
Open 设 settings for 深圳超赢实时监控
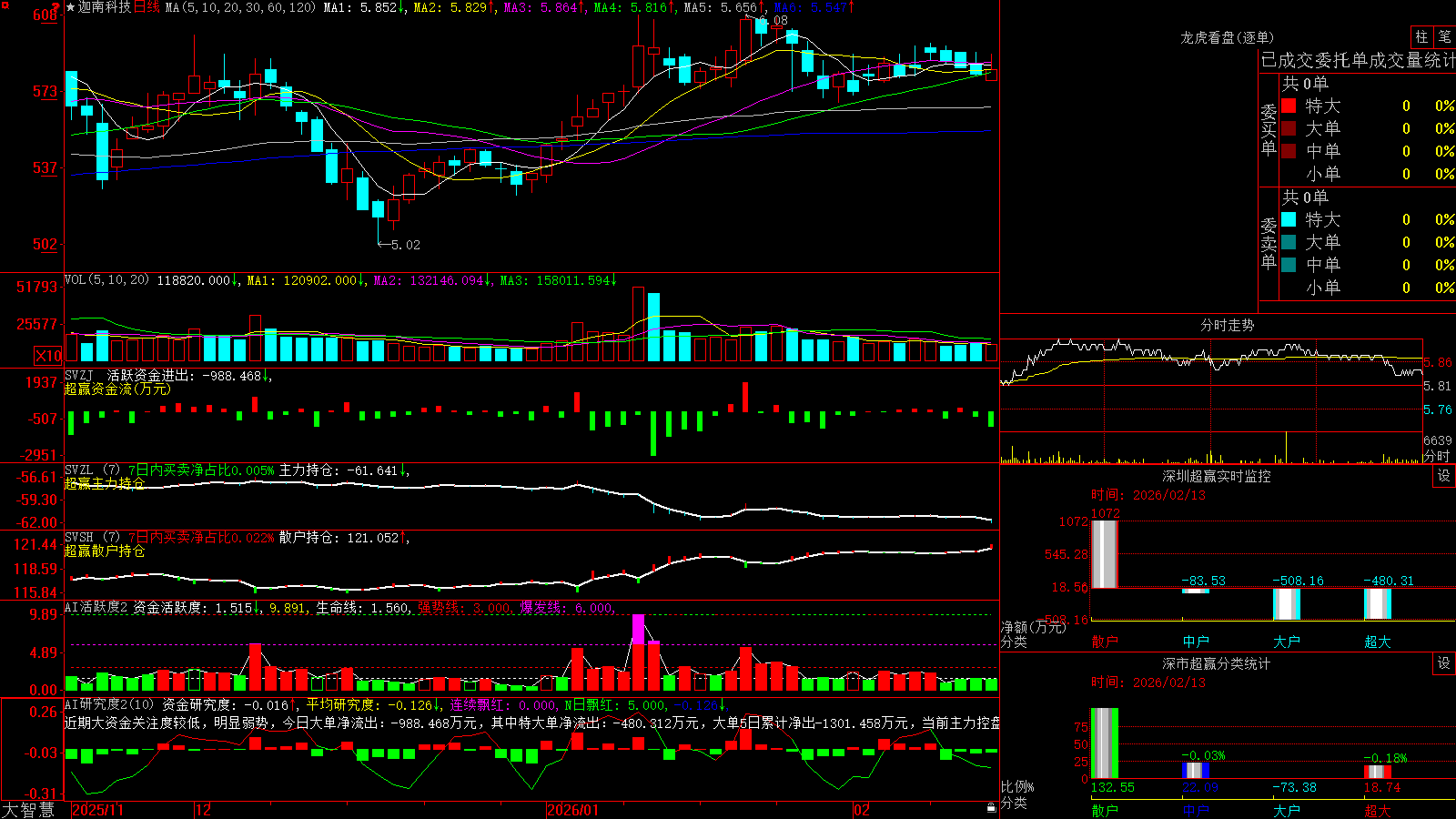(x=1444, y=476)
